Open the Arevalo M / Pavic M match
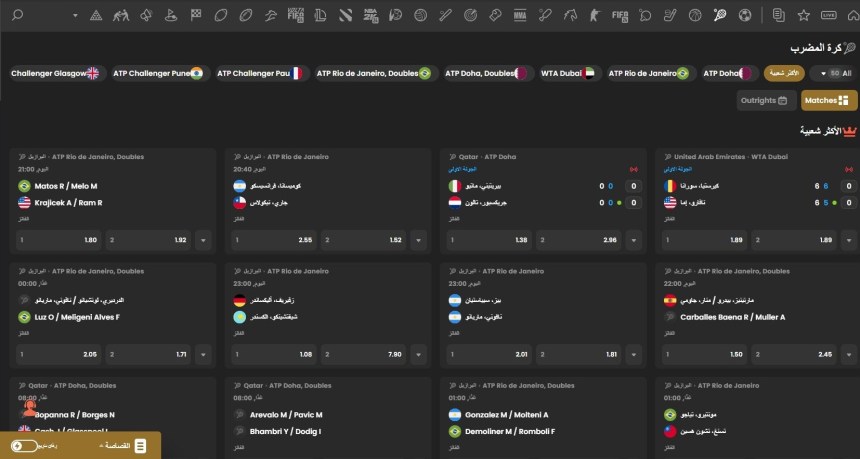Image resolution: width=860 pixels, height=459 pixels. (x=286, y=415)
